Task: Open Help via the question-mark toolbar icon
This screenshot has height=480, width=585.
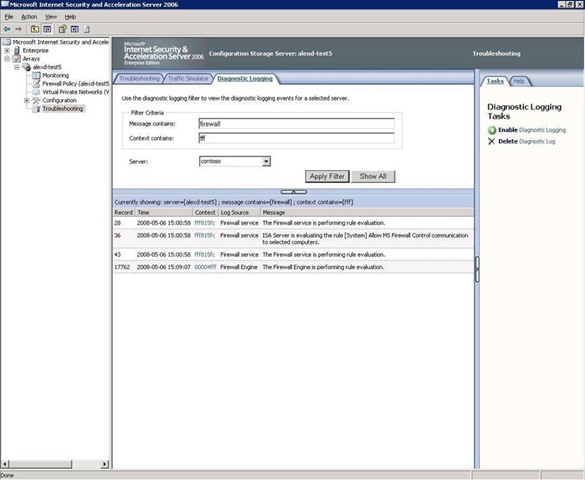Action: coord(62,29)
